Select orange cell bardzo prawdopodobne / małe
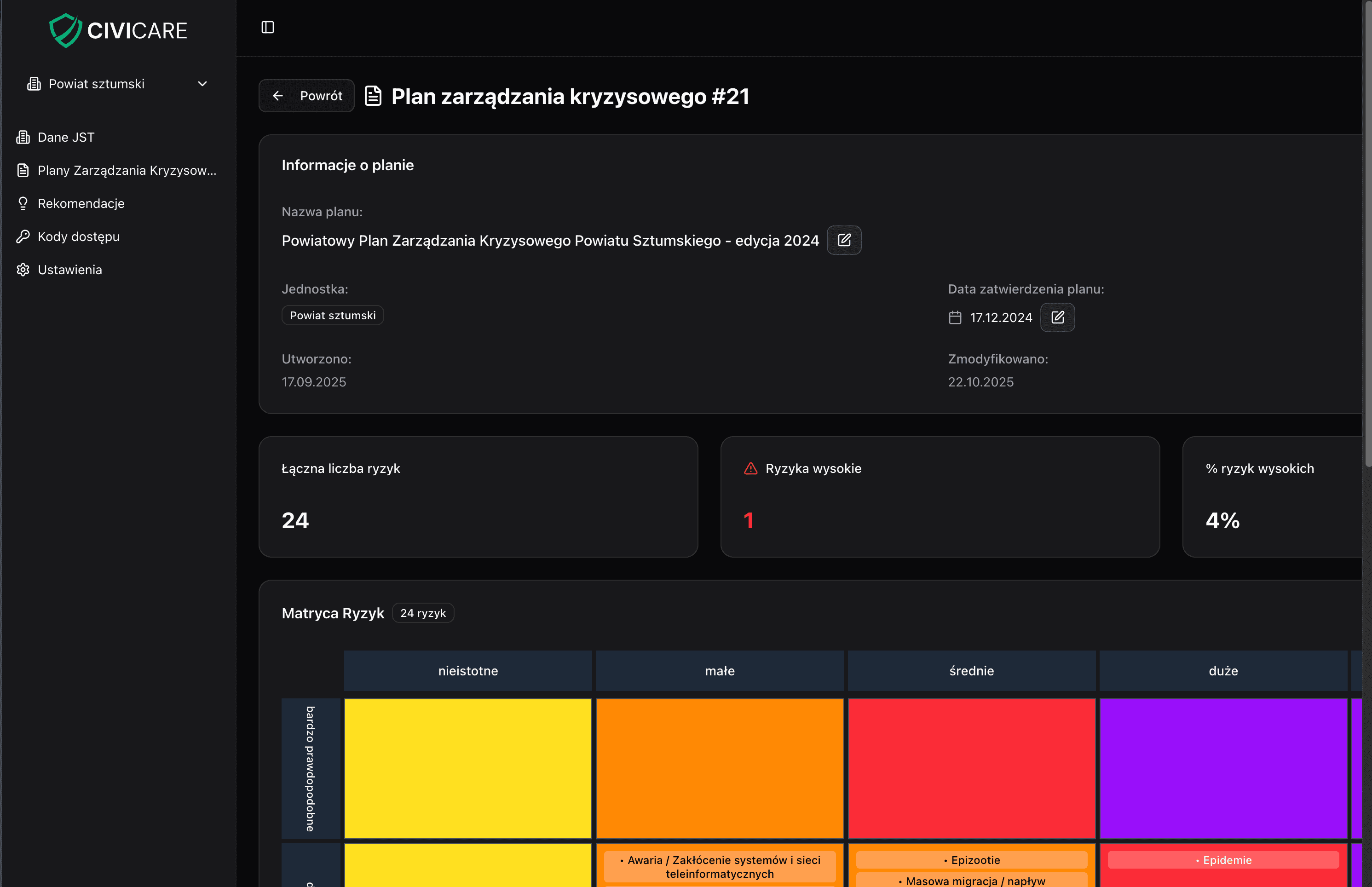 [720, 768]
